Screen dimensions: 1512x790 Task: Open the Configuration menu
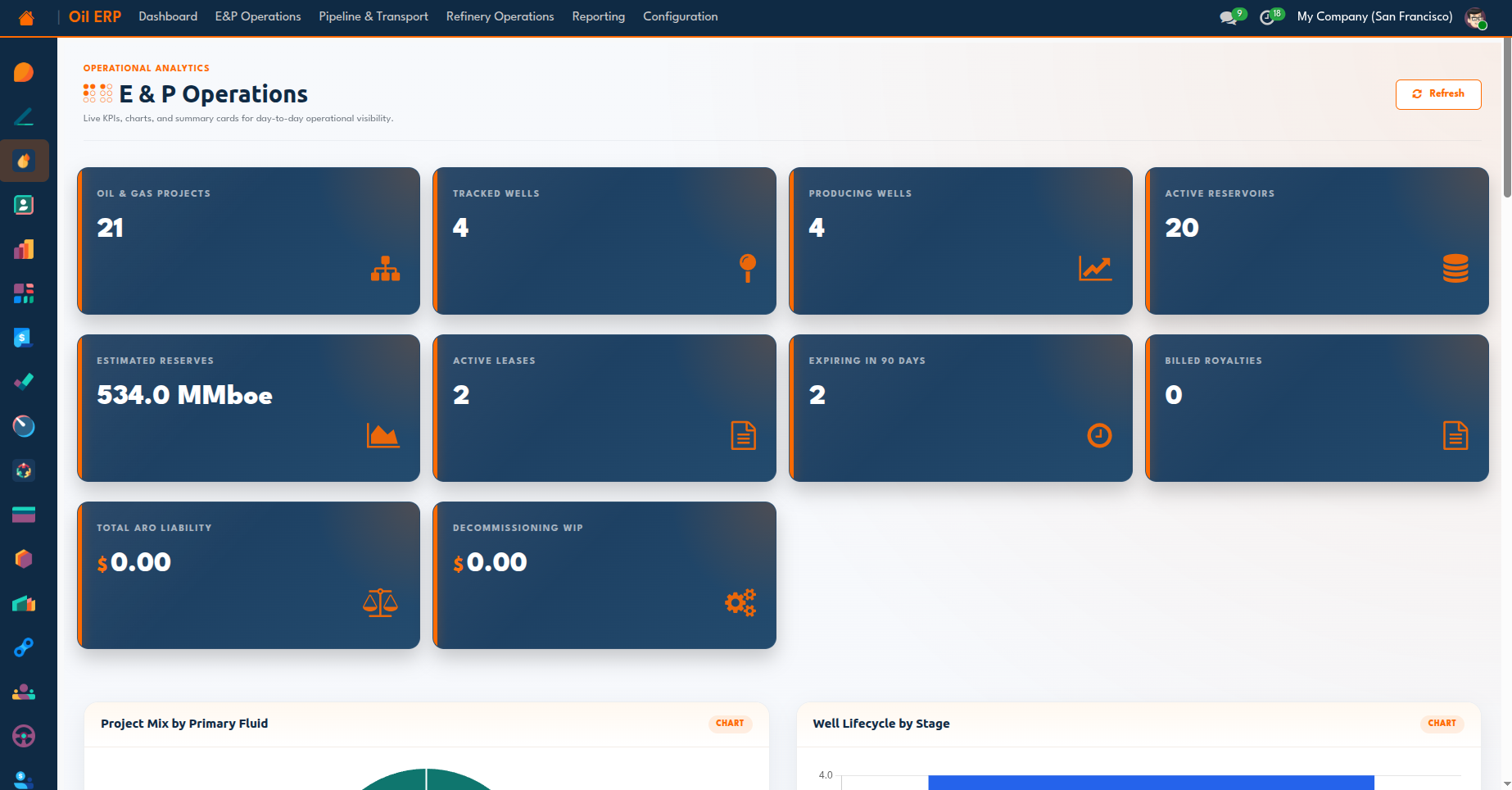click(680, 16)
